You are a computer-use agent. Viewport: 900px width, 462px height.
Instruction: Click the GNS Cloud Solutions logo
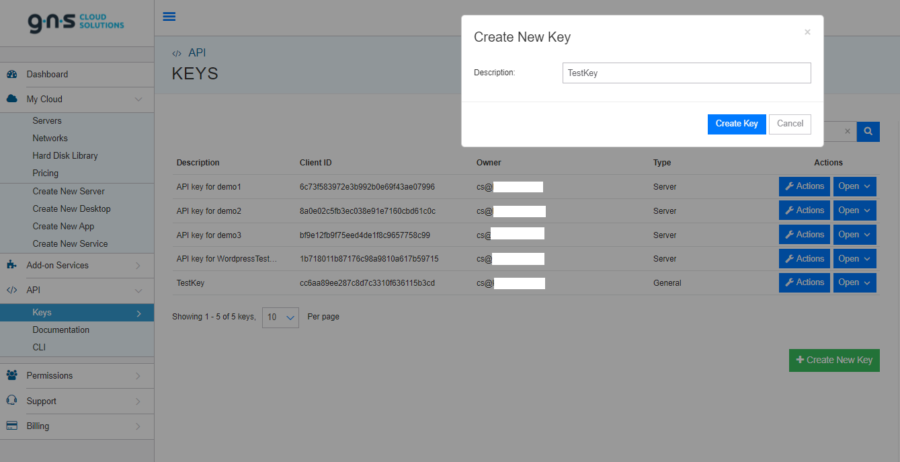(76, 22)
